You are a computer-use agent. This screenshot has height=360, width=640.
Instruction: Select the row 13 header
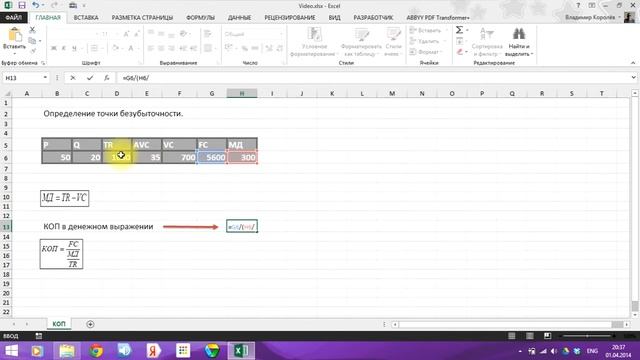[x=6, y=227]
